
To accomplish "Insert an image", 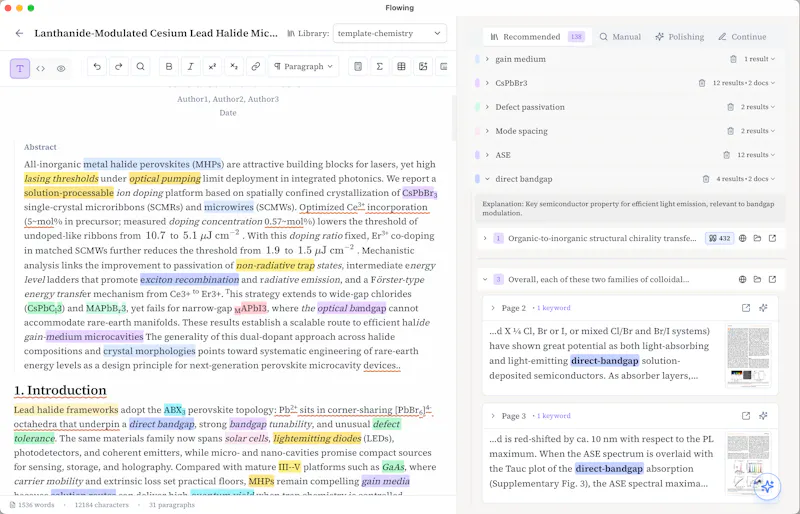I will tap(423, 66).
